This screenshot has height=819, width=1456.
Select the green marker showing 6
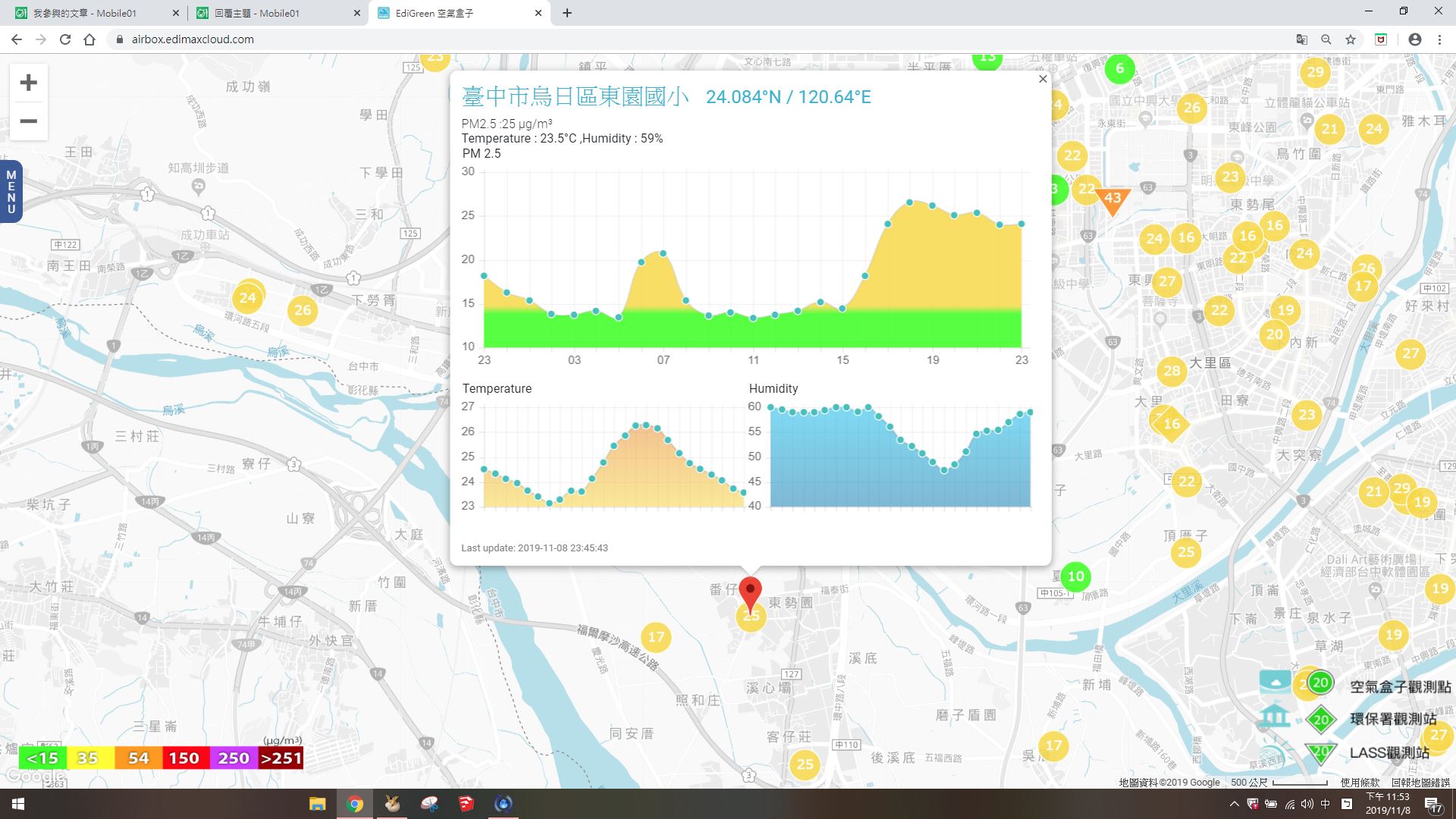point(1119,69)
